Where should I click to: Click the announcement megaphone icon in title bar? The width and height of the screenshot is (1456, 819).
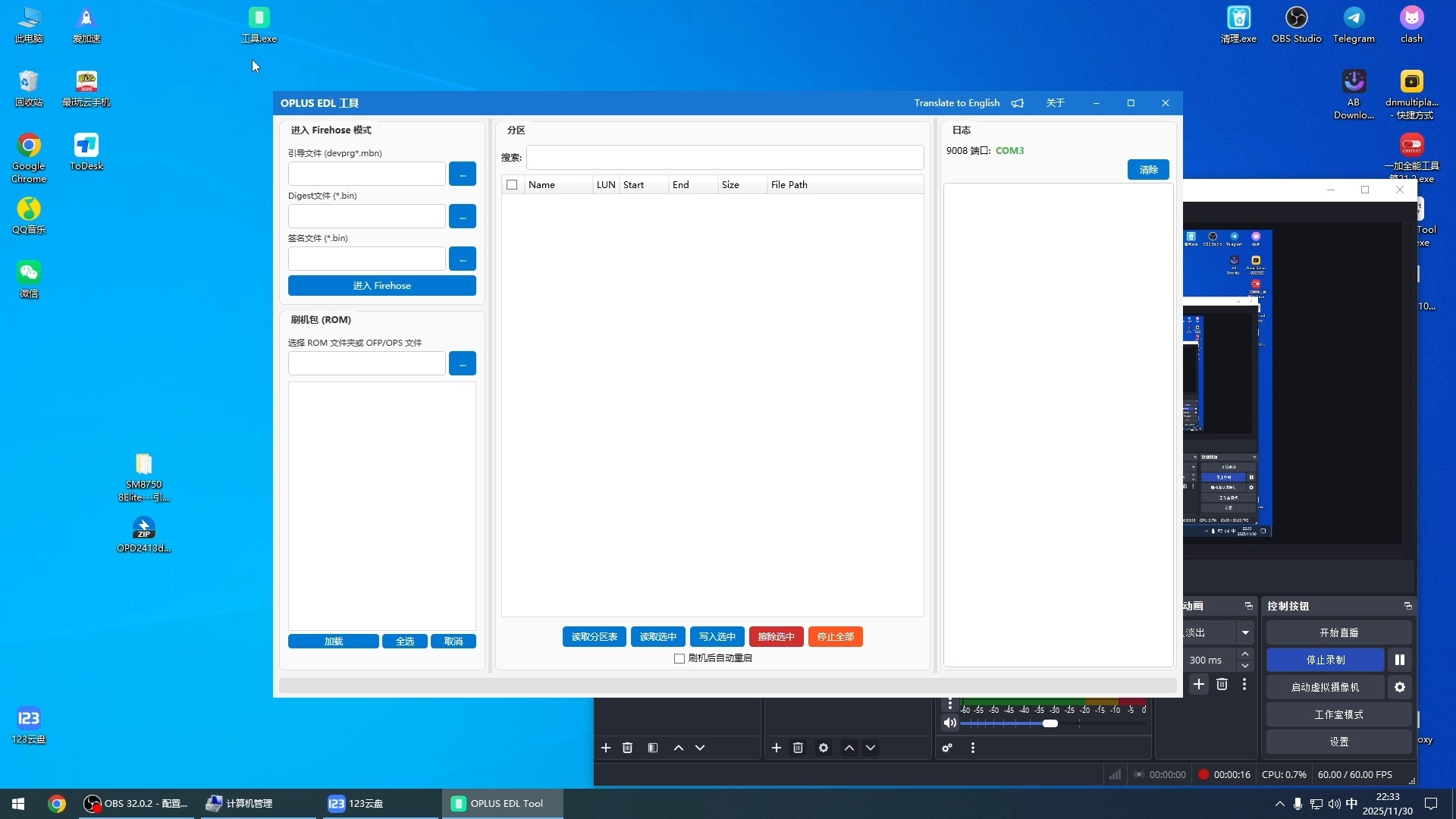[x=1018, y=103]
